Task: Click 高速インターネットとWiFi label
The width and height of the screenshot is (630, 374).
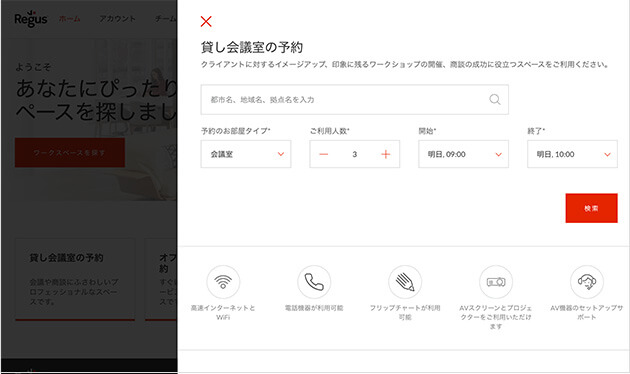Action: tap(223, 313)
